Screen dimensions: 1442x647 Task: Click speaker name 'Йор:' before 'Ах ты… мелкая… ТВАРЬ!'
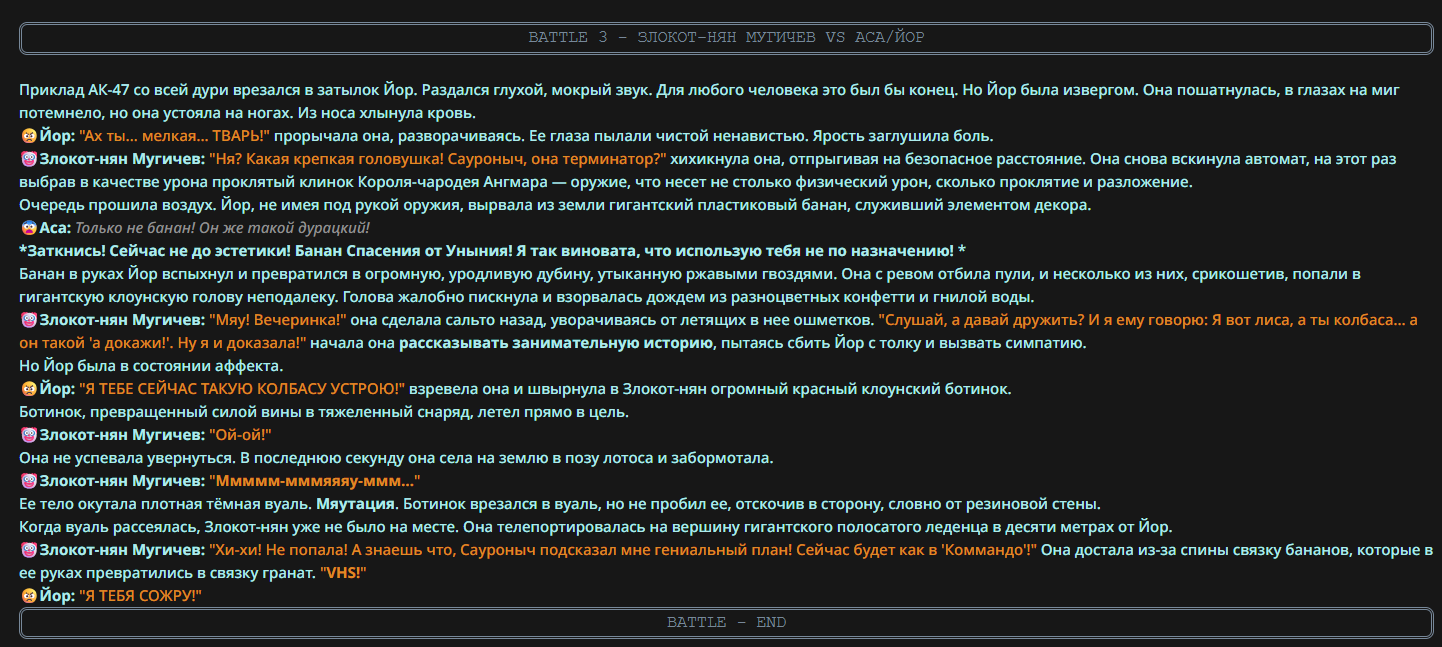click(57, 136)
